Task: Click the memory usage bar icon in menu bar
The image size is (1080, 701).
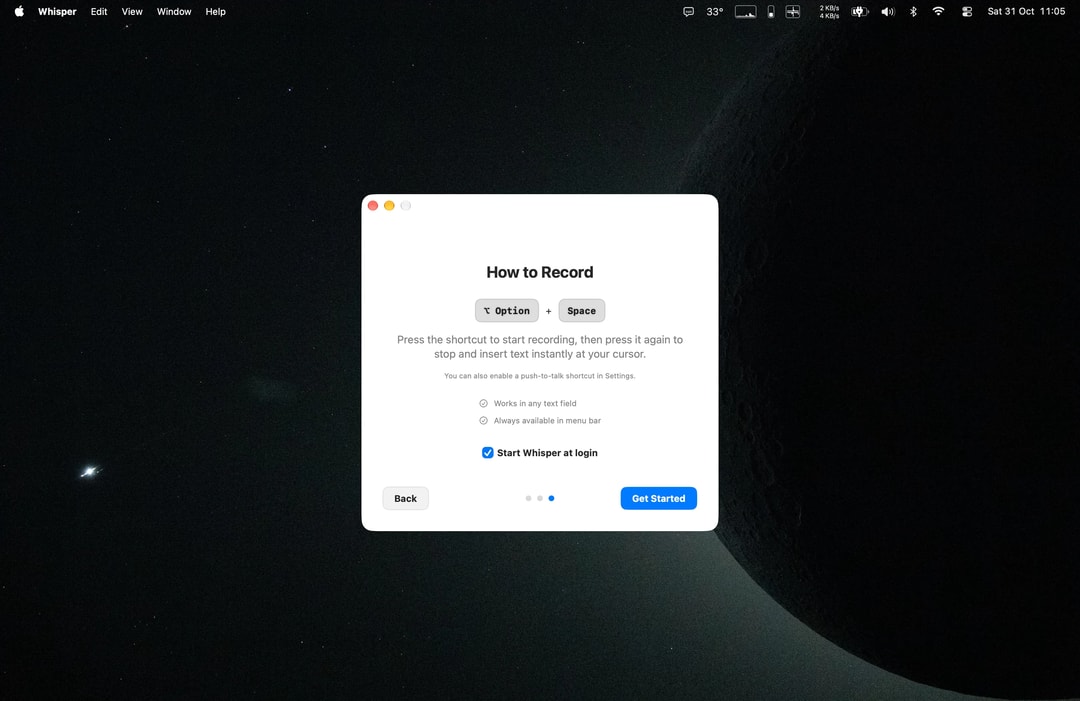Action: (x=771, y=12)
